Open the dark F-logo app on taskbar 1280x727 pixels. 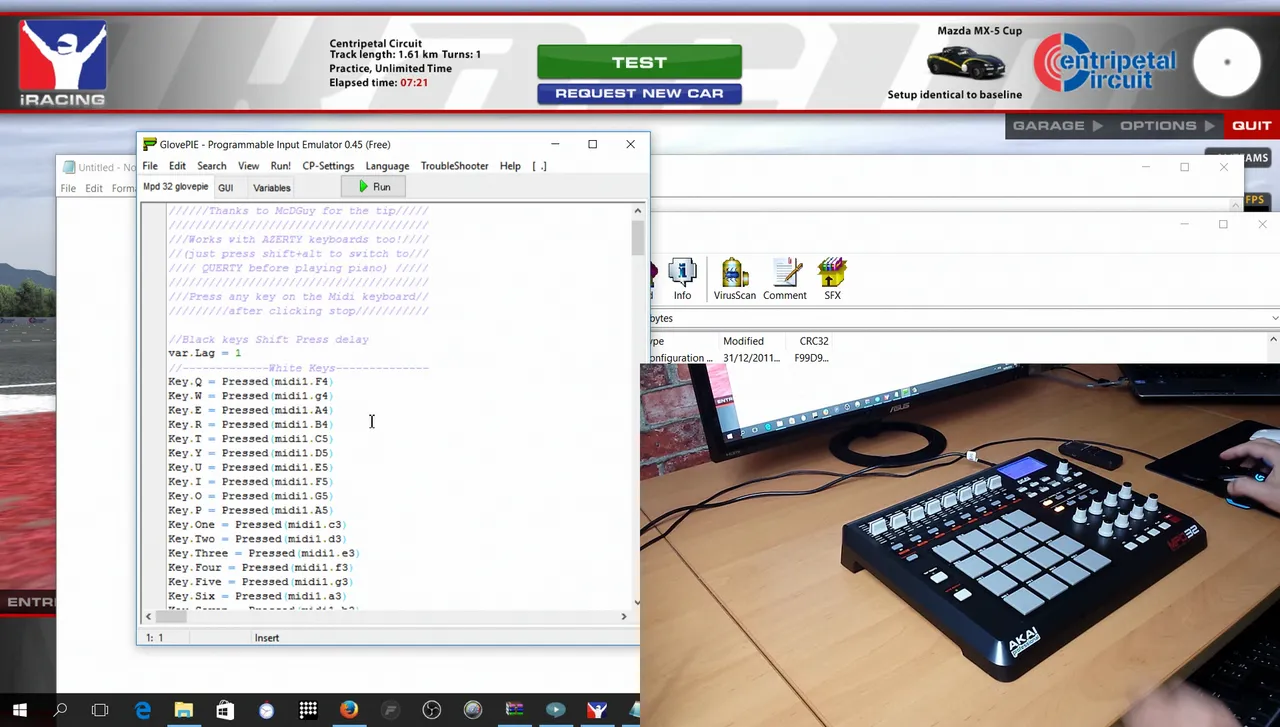pyautogui.click(x=391, y=710)
